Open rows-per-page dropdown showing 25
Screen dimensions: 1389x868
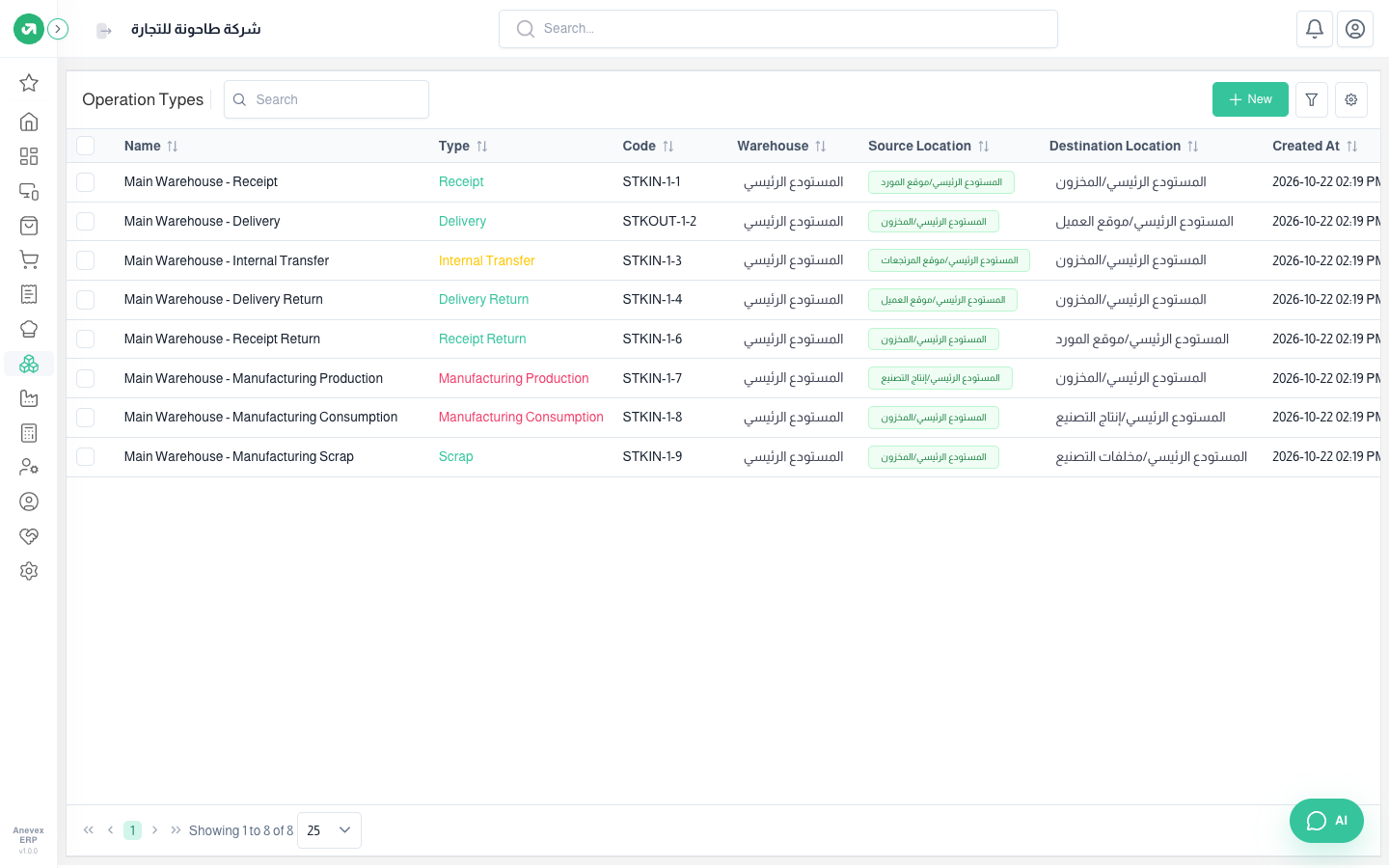pos(329,830)
